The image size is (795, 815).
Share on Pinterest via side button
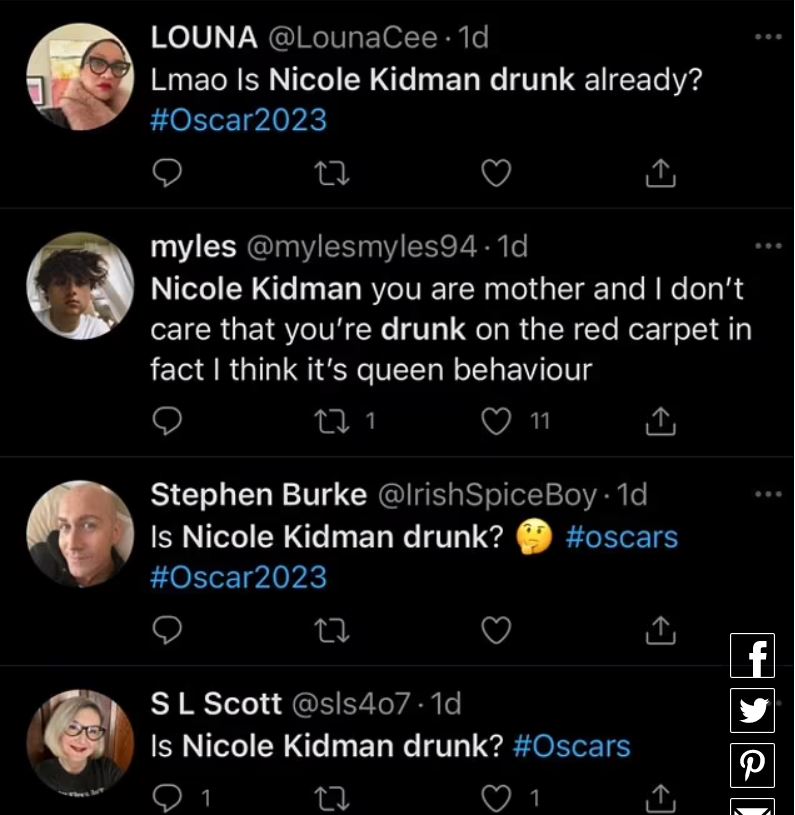coord(753,765)
